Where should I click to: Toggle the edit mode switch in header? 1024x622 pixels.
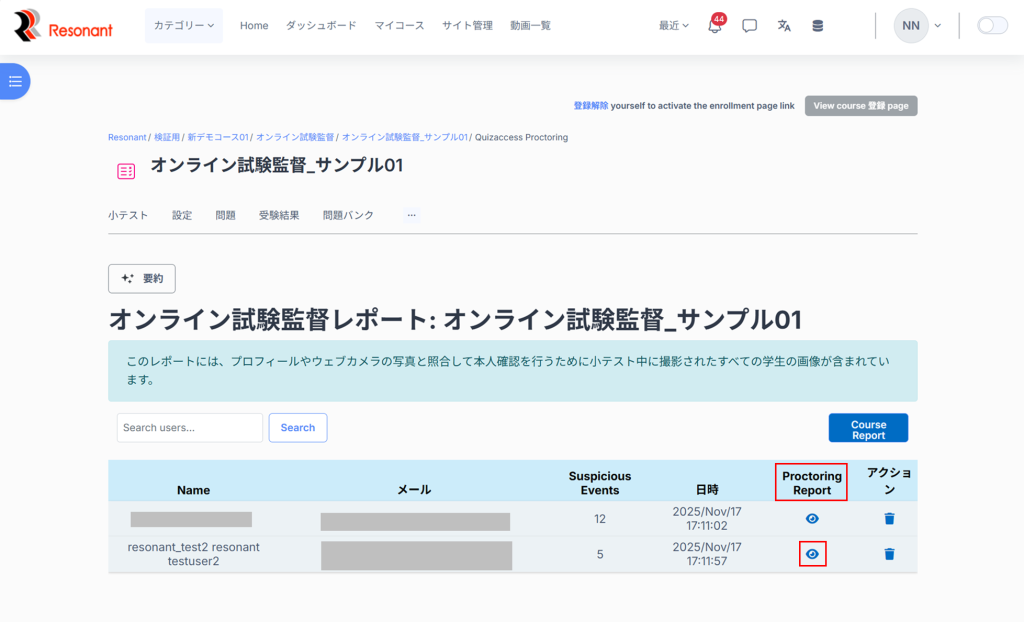tap(992, 26)
